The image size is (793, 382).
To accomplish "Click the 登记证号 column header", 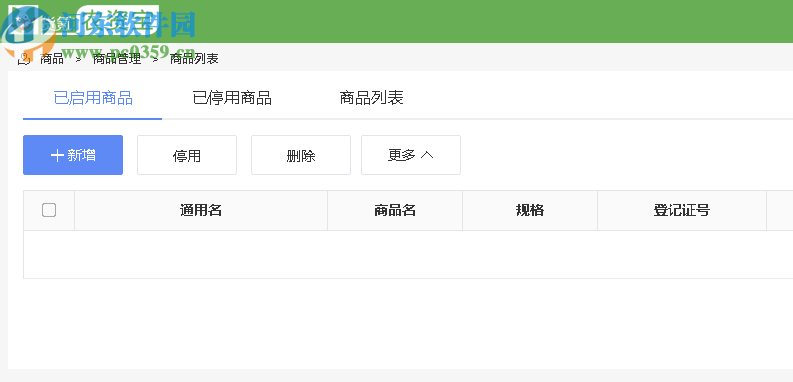I will click(682, 210).
